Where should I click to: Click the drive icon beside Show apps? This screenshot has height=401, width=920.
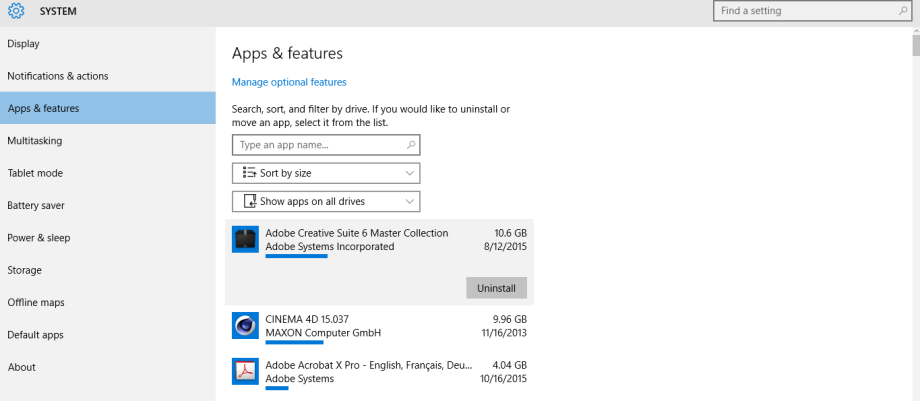click(x=251, y=201)
